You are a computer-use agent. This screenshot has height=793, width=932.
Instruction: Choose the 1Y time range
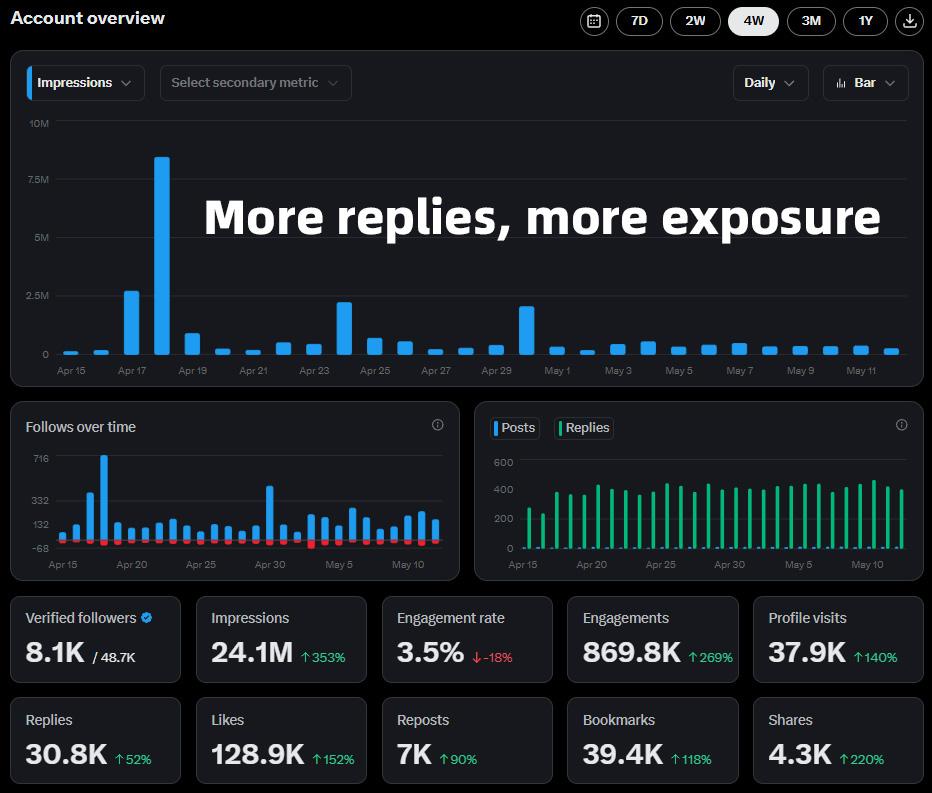(x=865, y=21)
